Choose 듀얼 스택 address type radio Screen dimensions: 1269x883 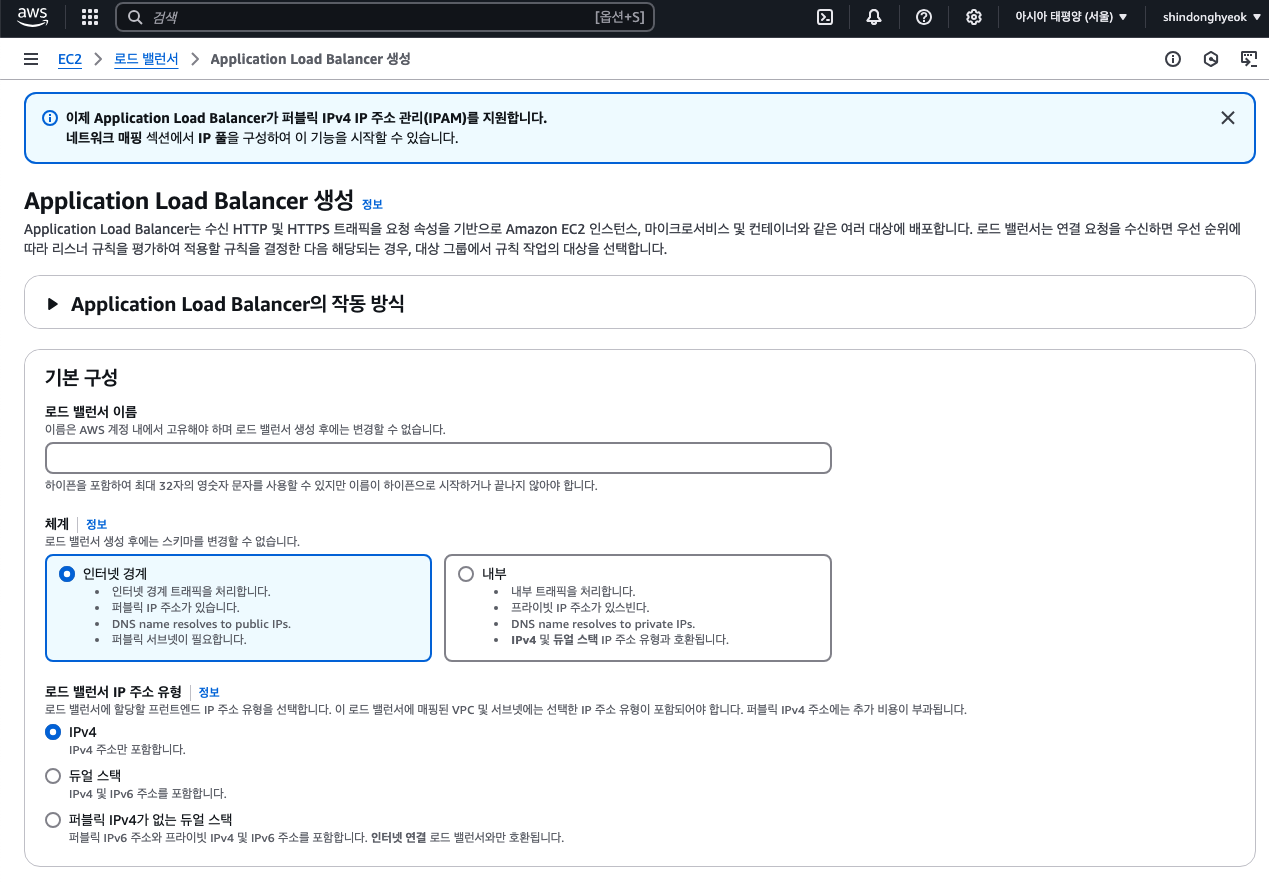(x=53, y=776)
